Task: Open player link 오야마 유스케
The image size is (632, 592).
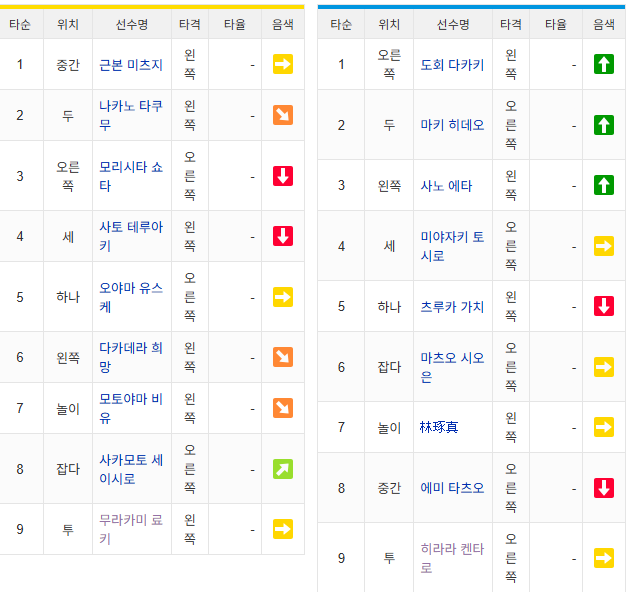Action: [131, 297]
